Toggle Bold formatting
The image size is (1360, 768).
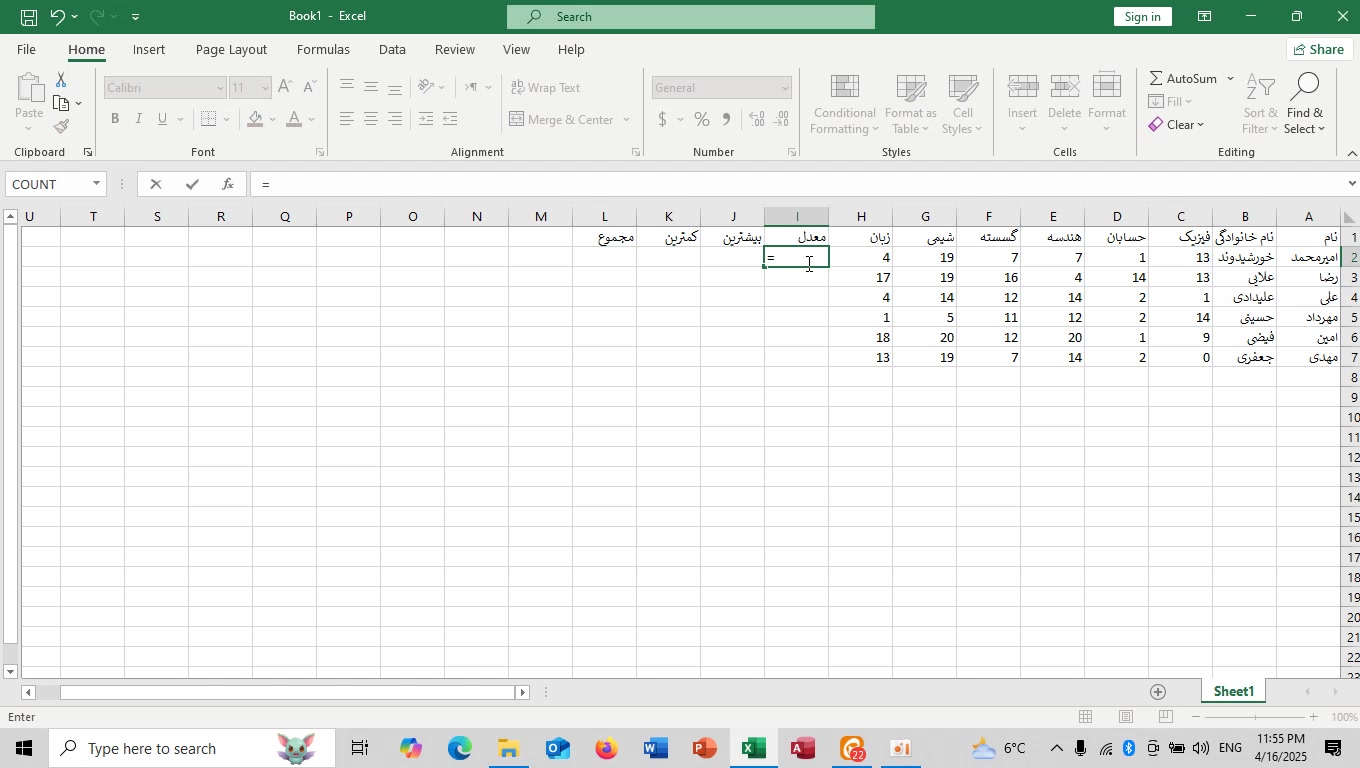[115, 120]
